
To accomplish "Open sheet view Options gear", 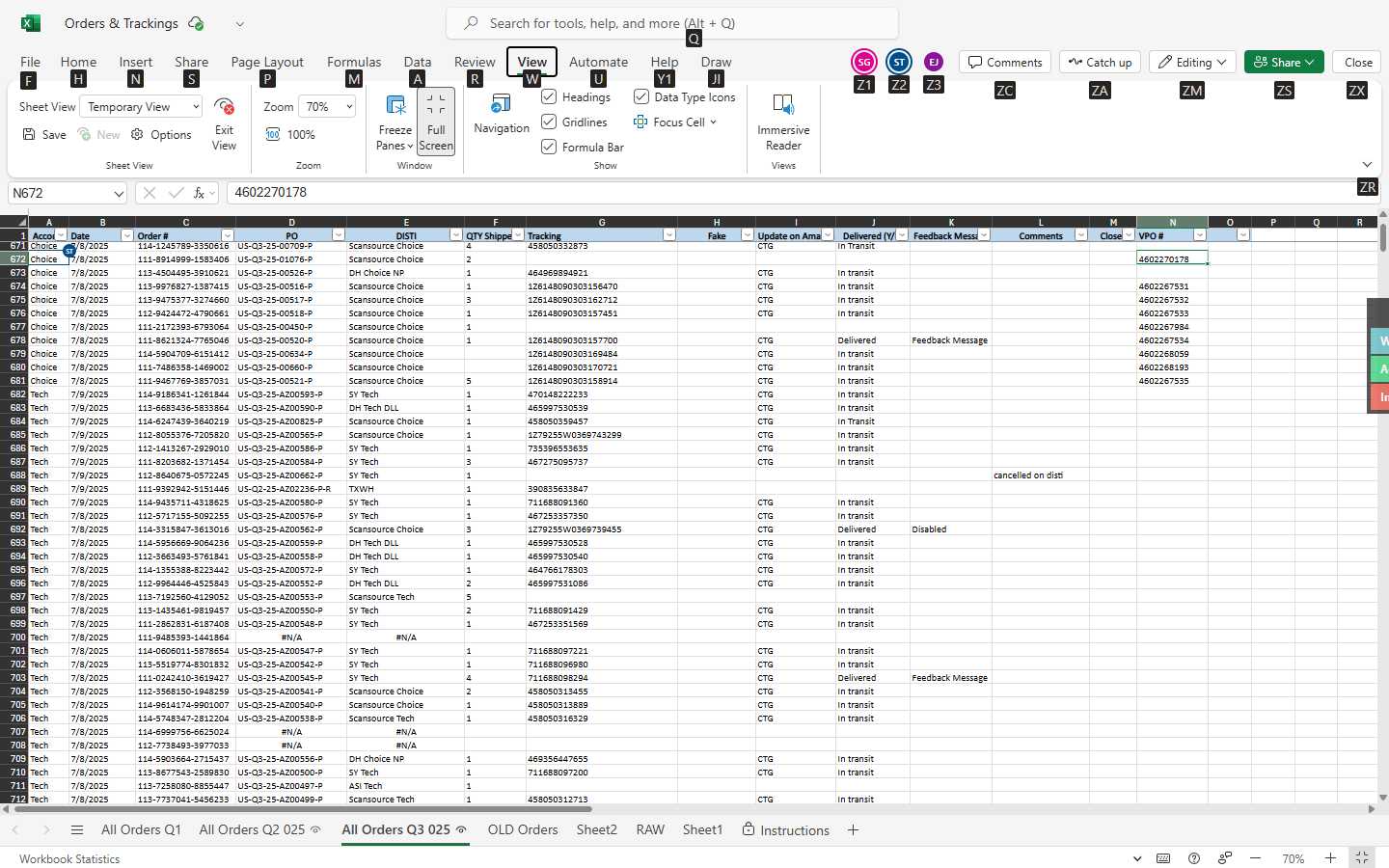I will tap(137, 134).
